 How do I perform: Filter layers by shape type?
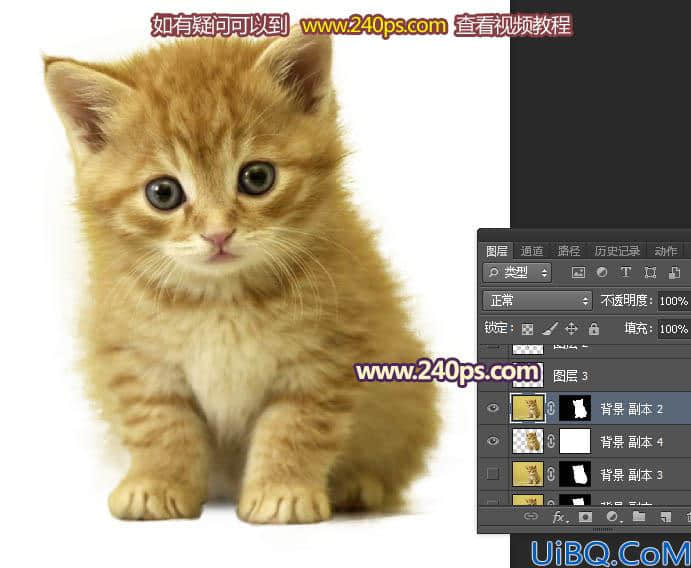tap(650, 273)
